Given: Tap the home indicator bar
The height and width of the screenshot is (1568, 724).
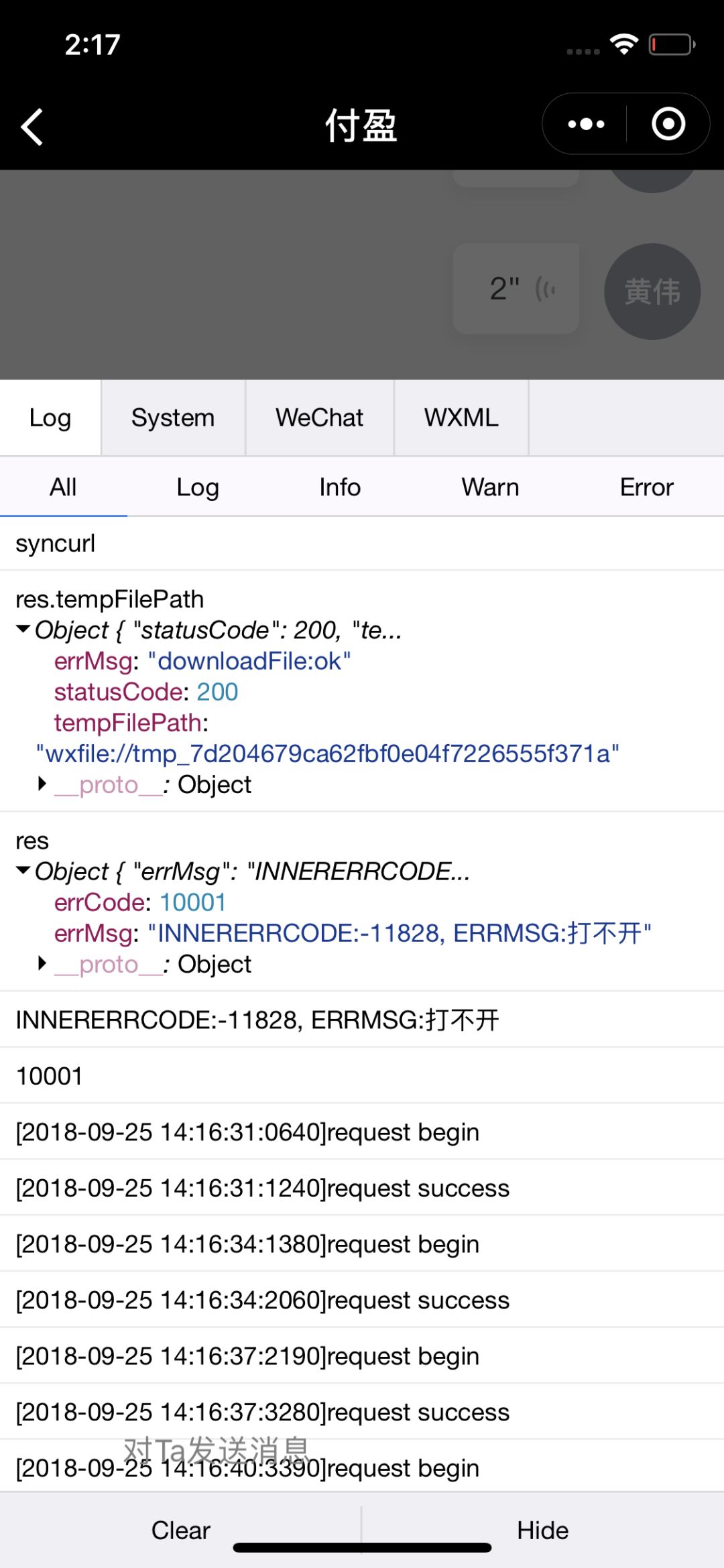Looking at the screenshot, I should pos(362,1547).
